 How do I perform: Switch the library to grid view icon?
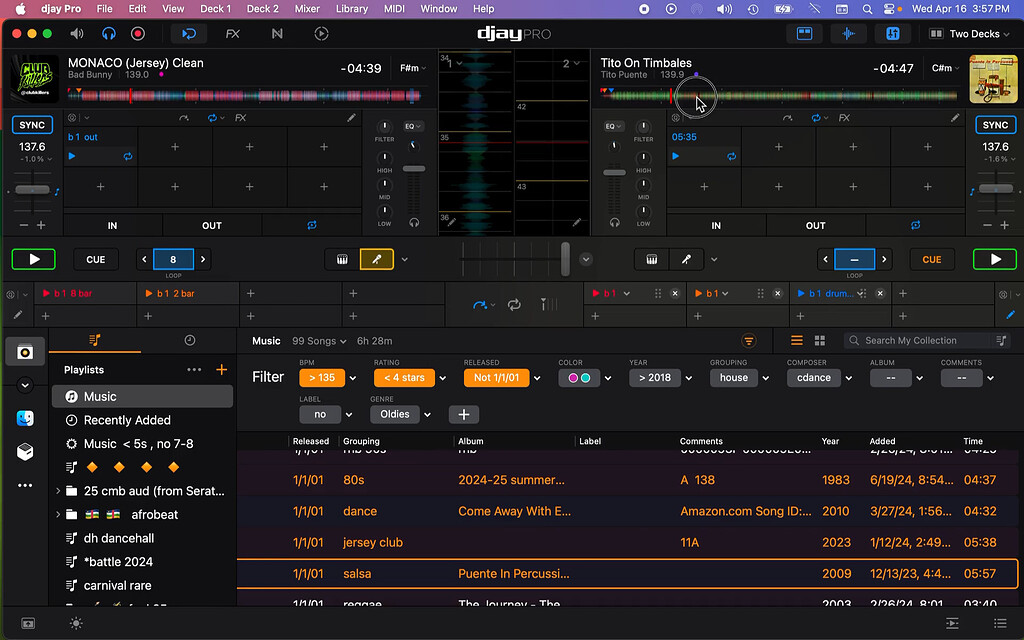[x=819, y=340]
